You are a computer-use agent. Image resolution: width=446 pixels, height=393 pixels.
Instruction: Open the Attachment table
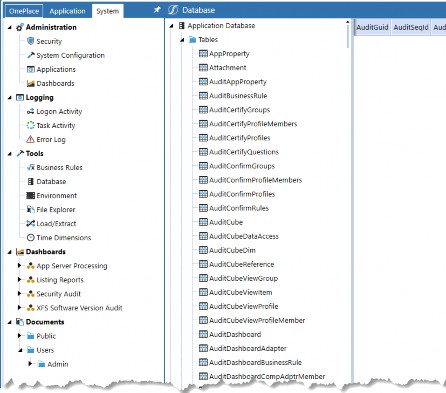(x=227, y=68)
